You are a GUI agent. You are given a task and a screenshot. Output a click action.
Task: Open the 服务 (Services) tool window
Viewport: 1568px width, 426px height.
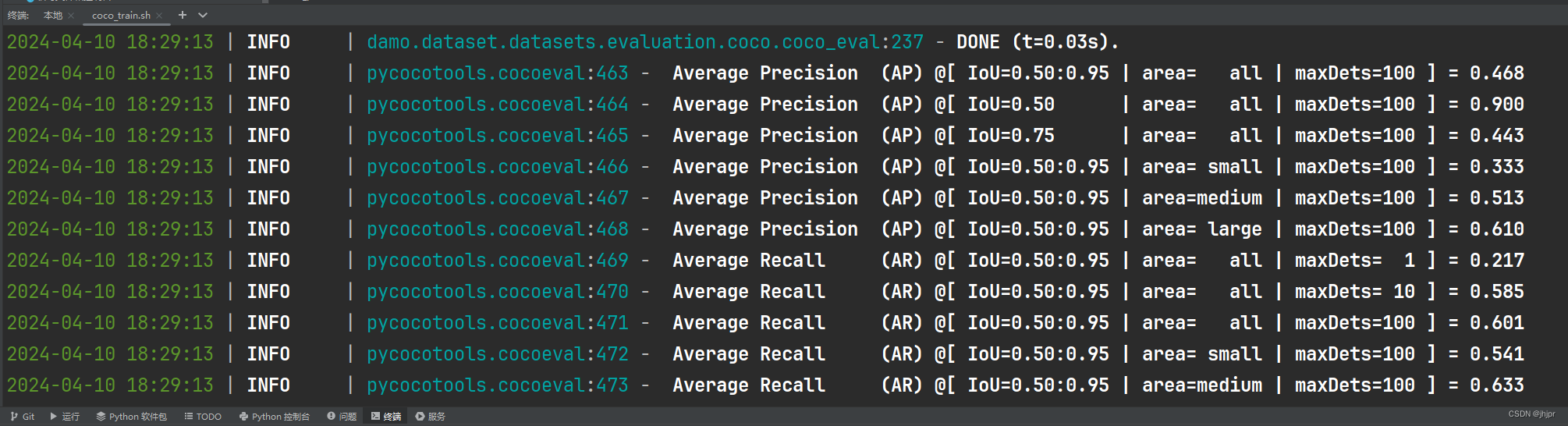pos(431,417)
